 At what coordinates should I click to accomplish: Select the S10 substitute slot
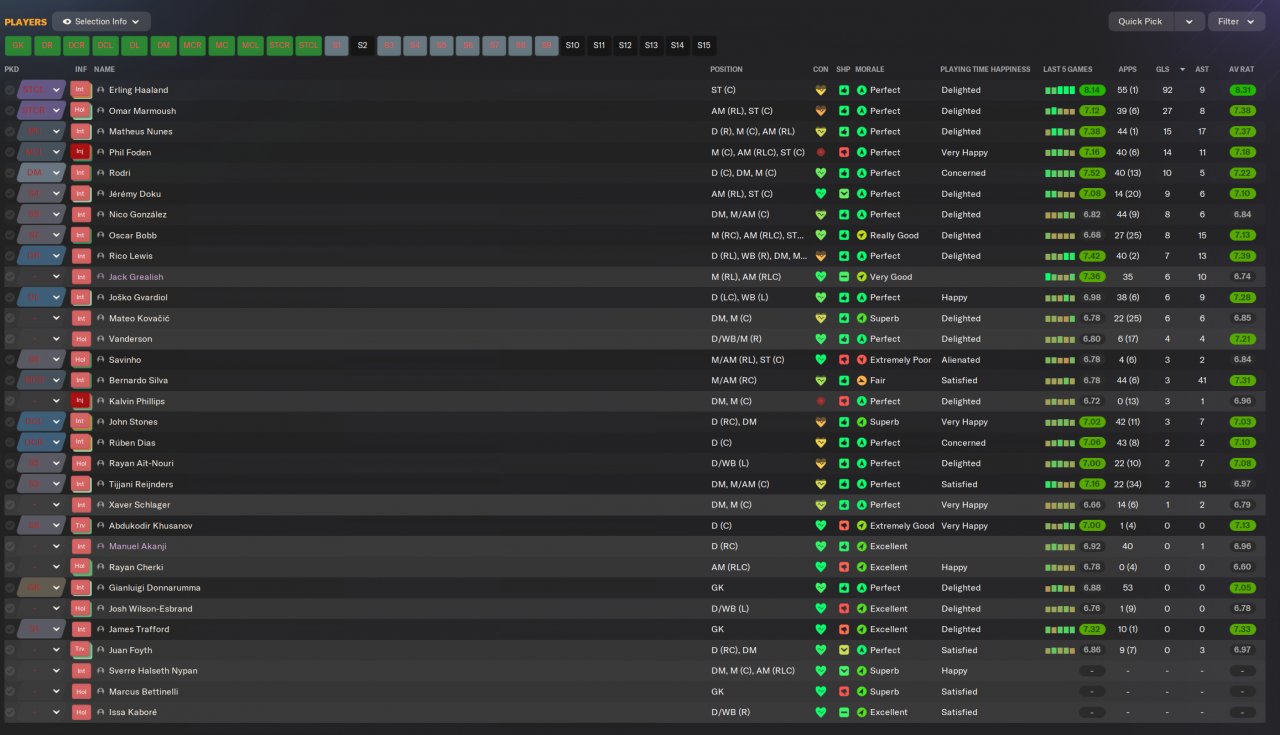coord(572,45)
